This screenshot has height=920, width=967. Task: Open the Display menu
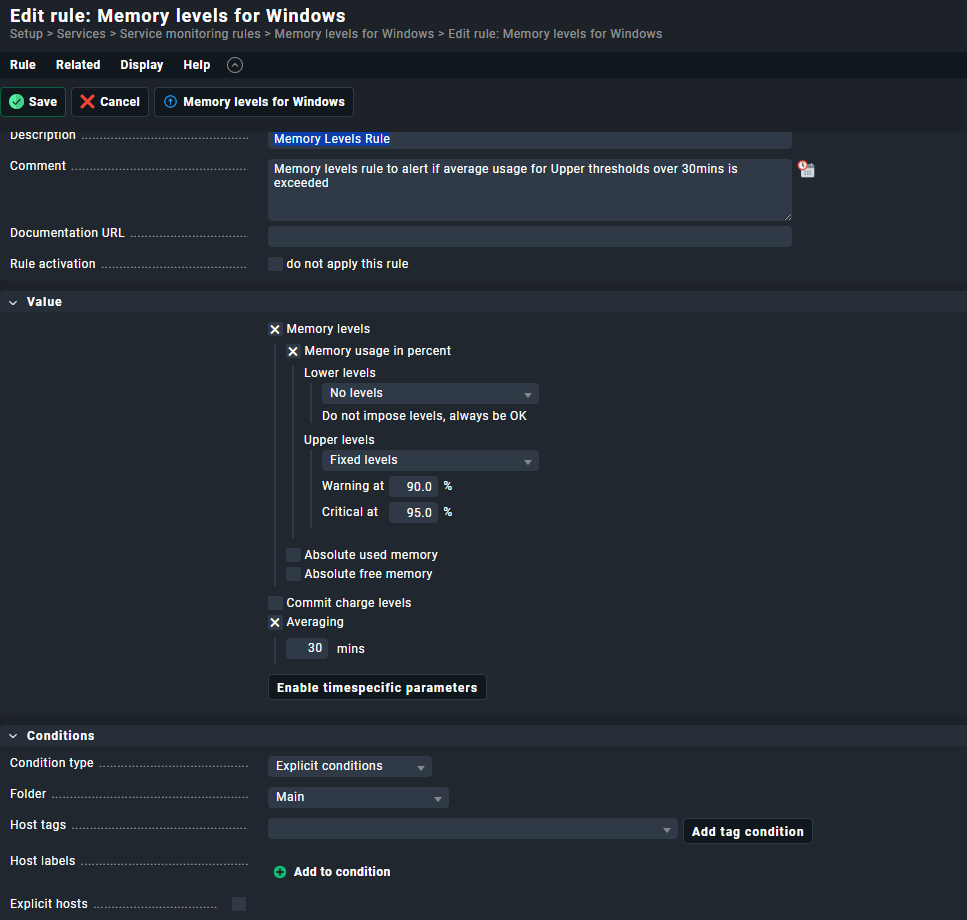142,65
